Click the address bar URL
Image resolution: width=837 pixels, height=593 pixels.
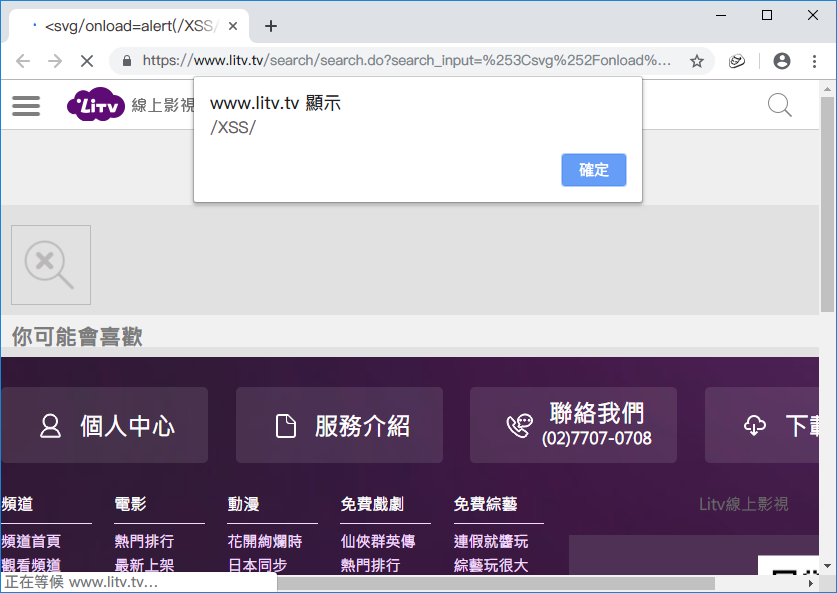coord(407,60)
